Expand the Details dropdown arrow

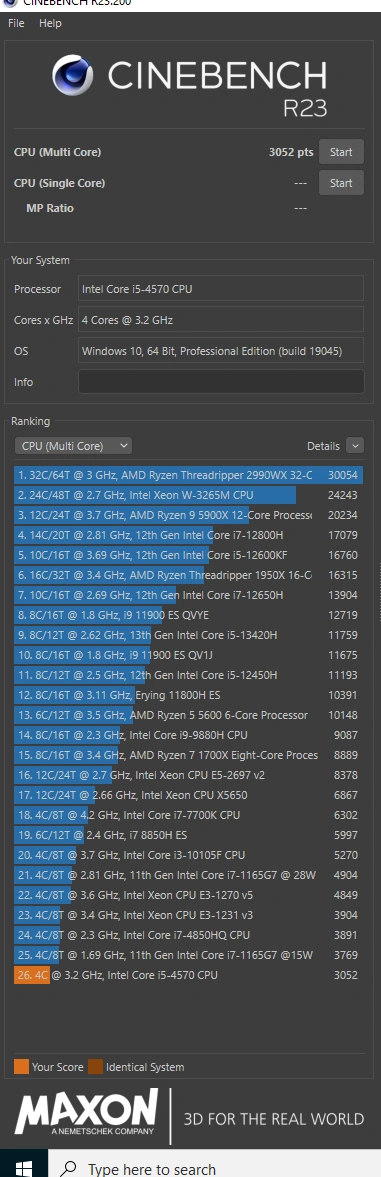(356, 446)
